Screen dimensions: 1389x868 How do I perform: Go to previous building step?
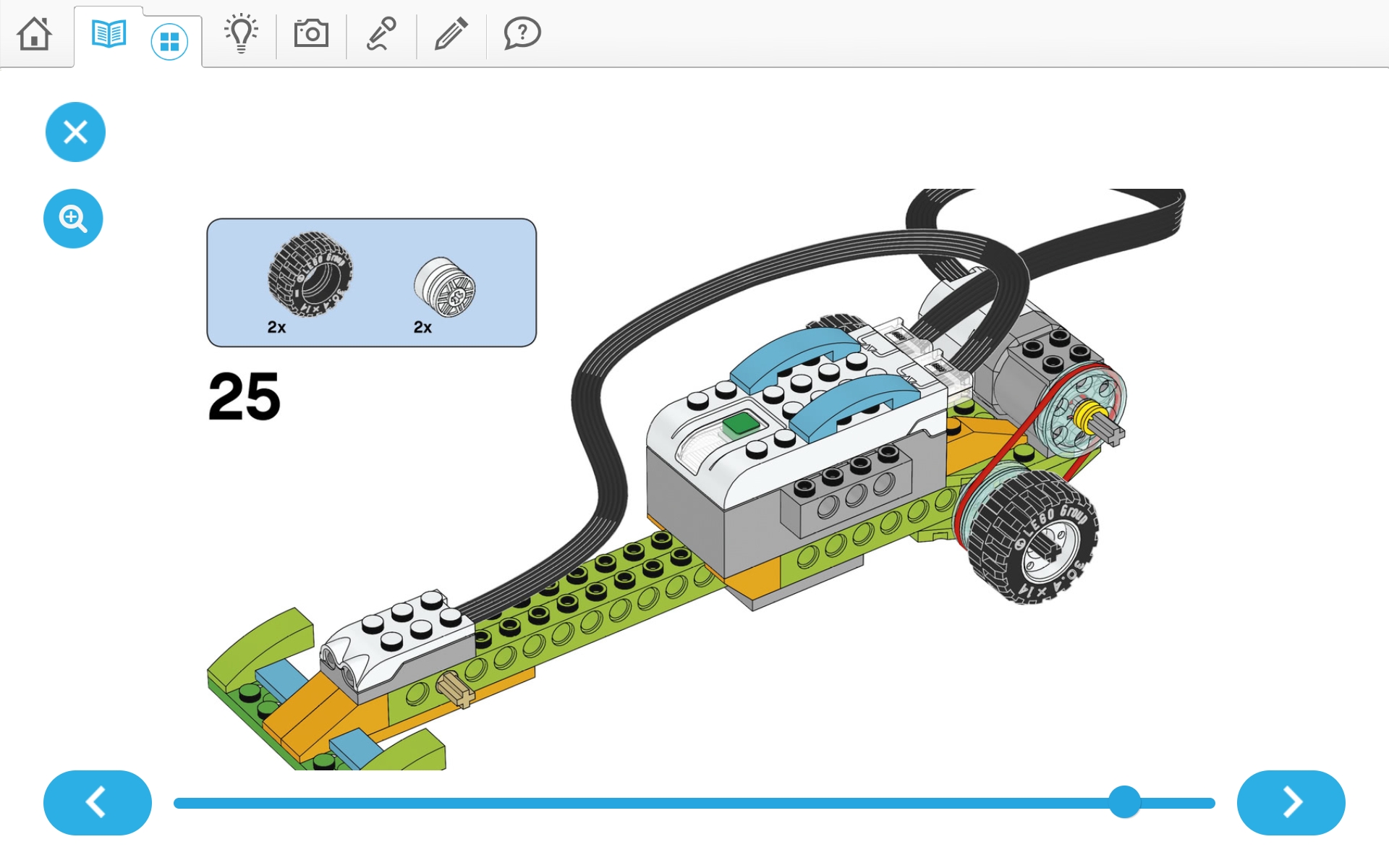pyautogui.click(x=98, y=802)
